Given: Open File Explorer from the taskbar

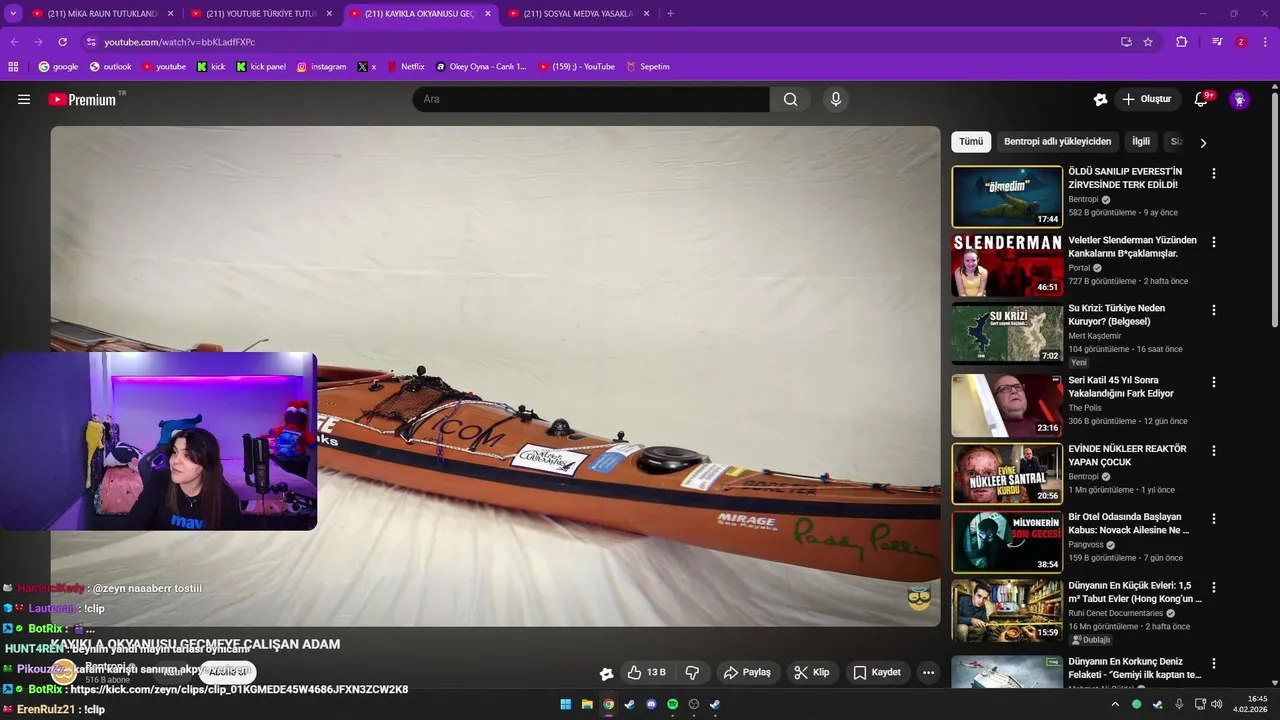Looking at the screenshot, I should 587,704.
